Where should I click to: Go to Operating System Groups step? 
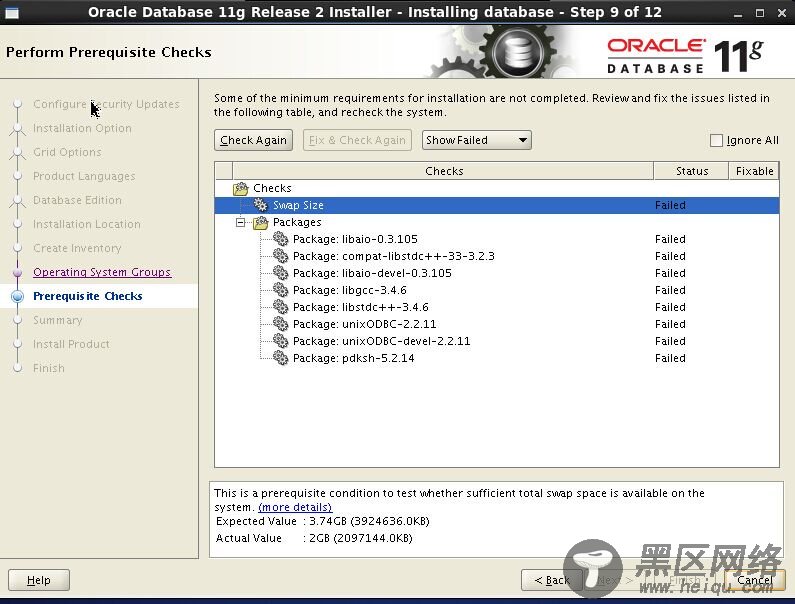102,272
